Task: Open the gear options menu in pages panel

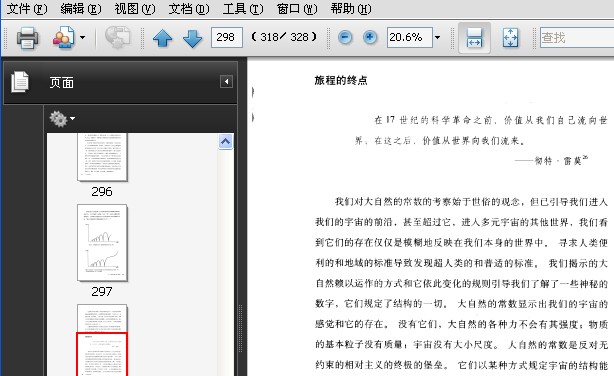Action: 62,119
